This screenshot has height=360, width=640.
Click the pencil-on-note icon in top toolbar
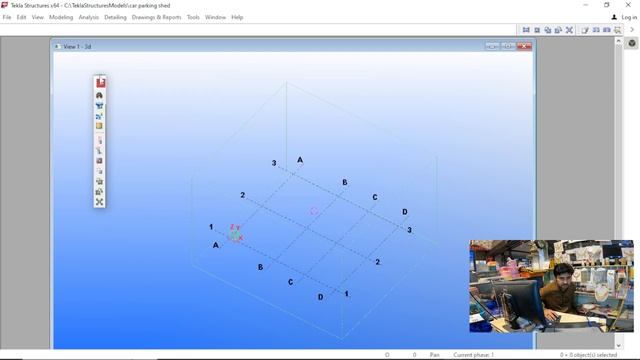(585, 30)
